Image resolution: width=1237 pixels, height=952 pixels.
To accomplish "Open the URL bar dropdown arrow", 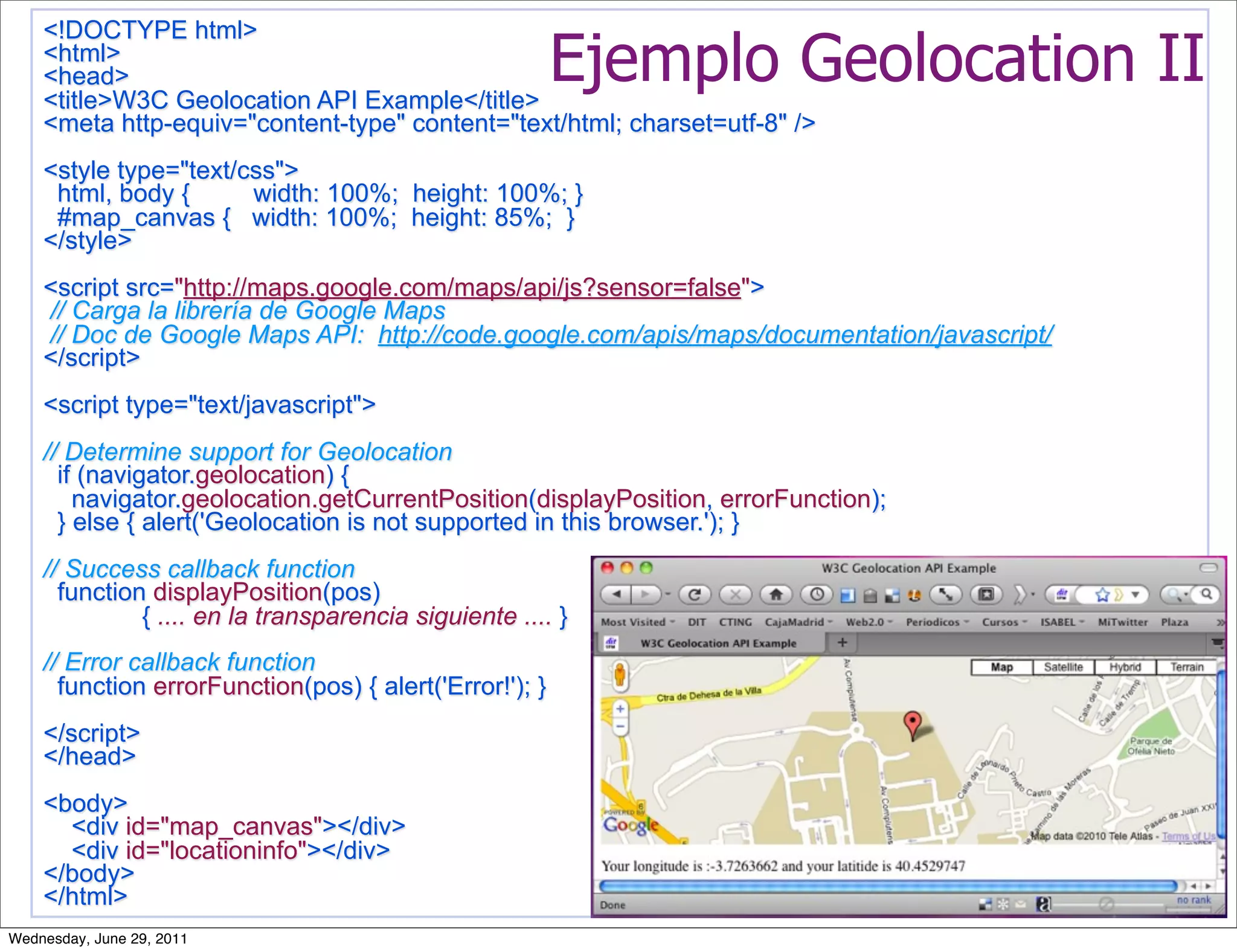I will point(1136,595).
